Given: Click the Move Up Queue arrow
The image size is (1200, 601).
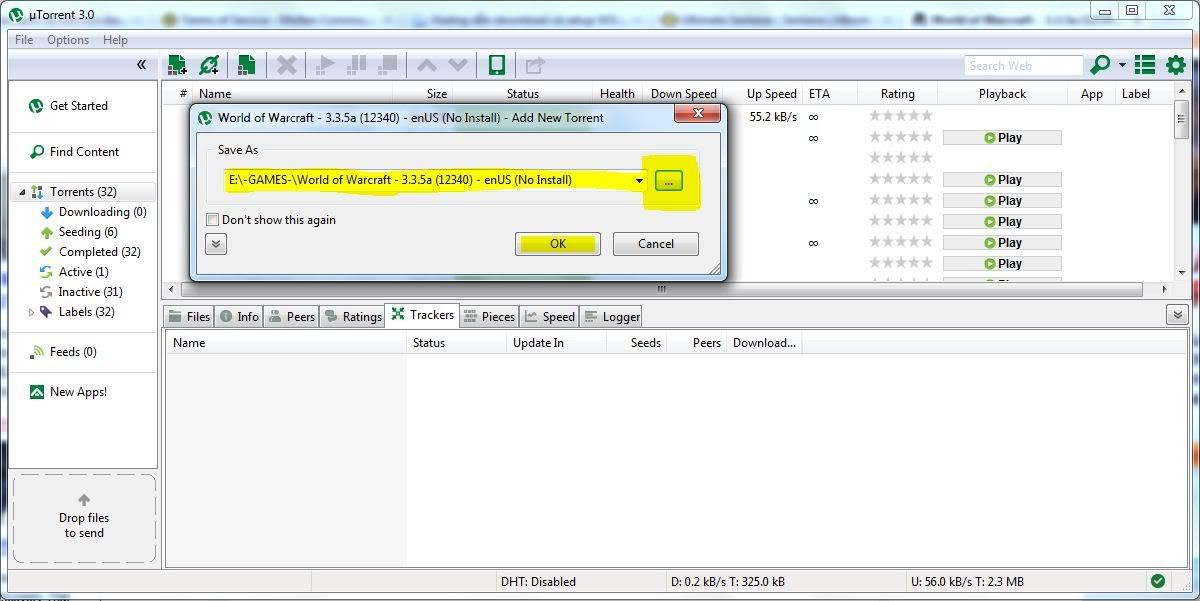Looking at the screenshot, I should (x=427, y=65).
